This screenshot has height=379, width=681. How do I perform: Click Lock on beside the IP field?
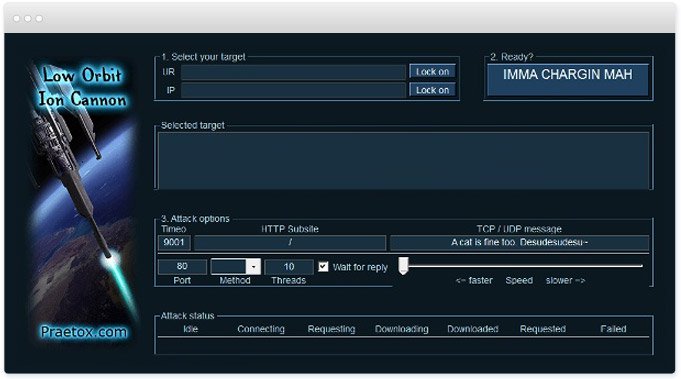pyautogui.click(x=432, y=90)
